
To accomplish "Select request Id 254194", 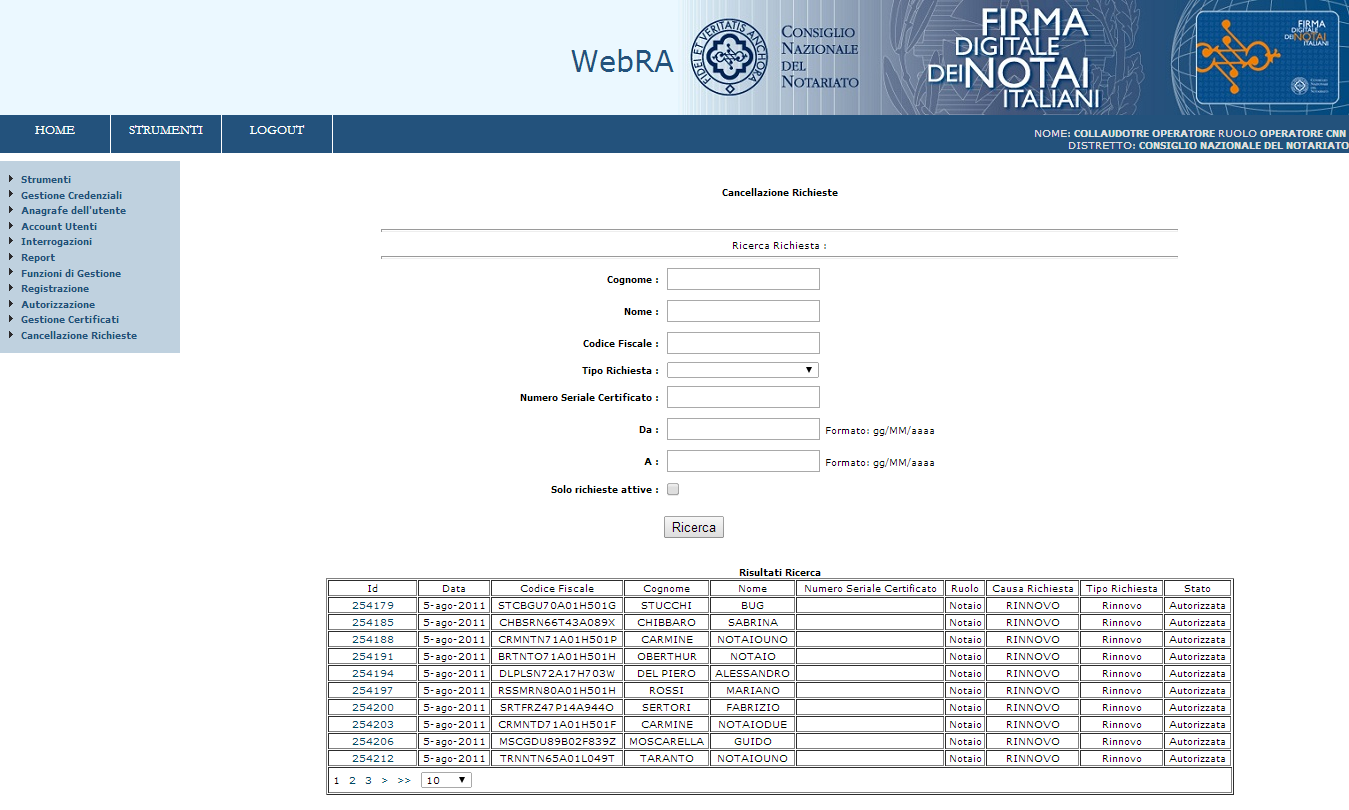I will [373, 673].
